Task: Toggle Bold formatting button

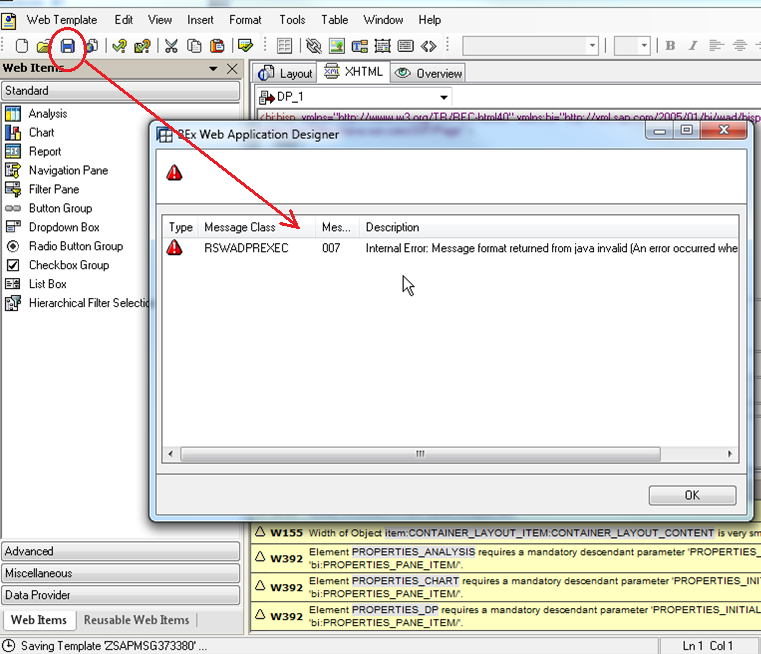Action: pos(670,46)
